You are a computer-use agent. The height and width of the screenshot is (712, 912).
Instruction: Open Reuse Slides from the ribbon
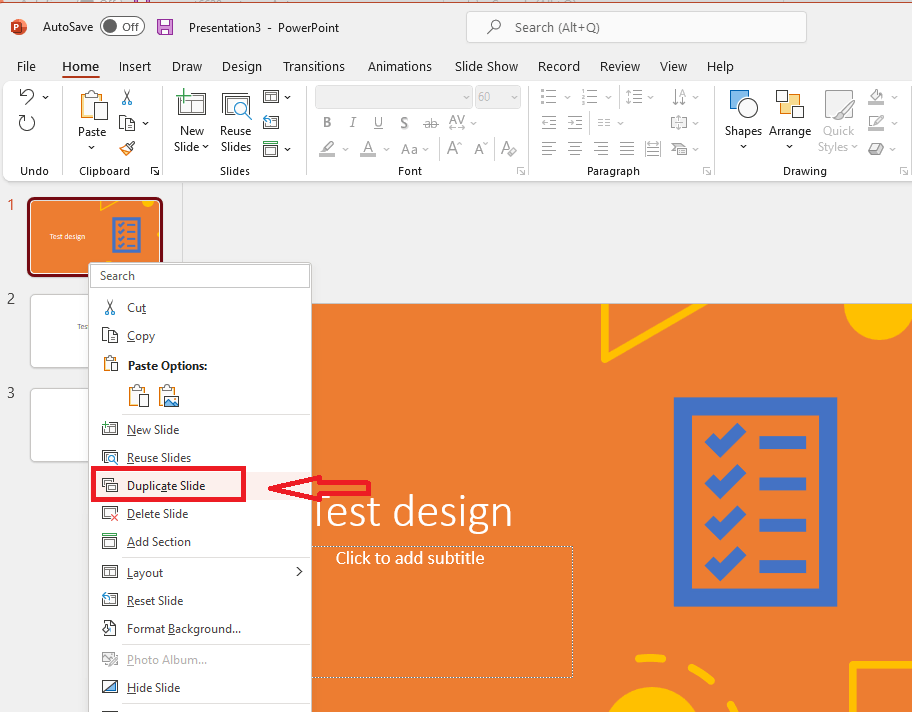click(236, 105)
